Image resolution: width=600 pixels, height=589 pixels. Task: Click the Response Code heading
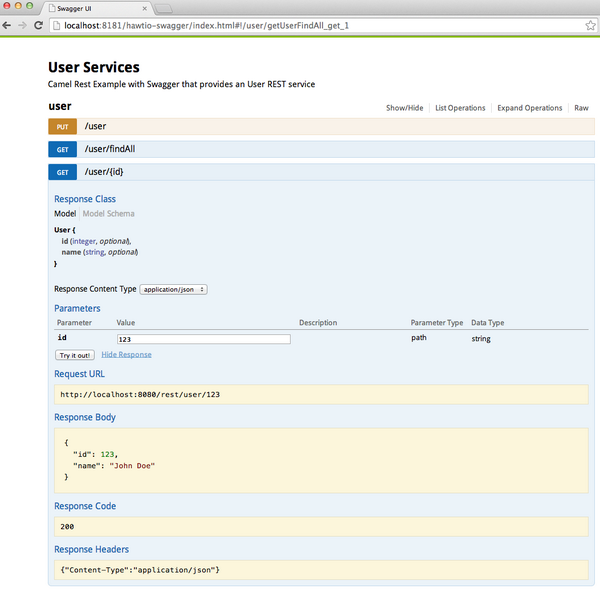(85, 506)
